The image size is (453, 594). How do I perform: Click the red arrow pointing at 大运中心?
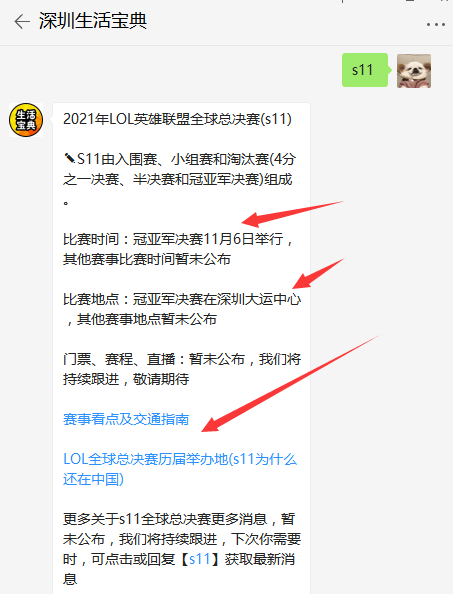pos(318,274)
